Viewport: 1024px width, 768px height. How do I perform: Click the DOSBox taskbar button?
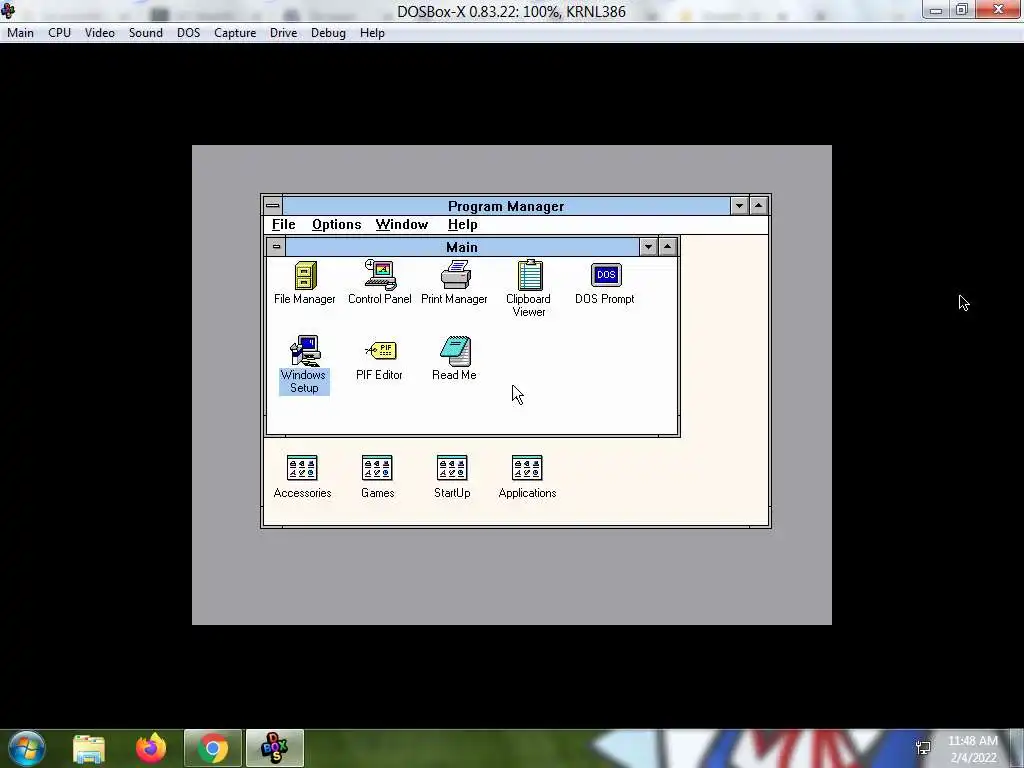click(x=275, y=748)
